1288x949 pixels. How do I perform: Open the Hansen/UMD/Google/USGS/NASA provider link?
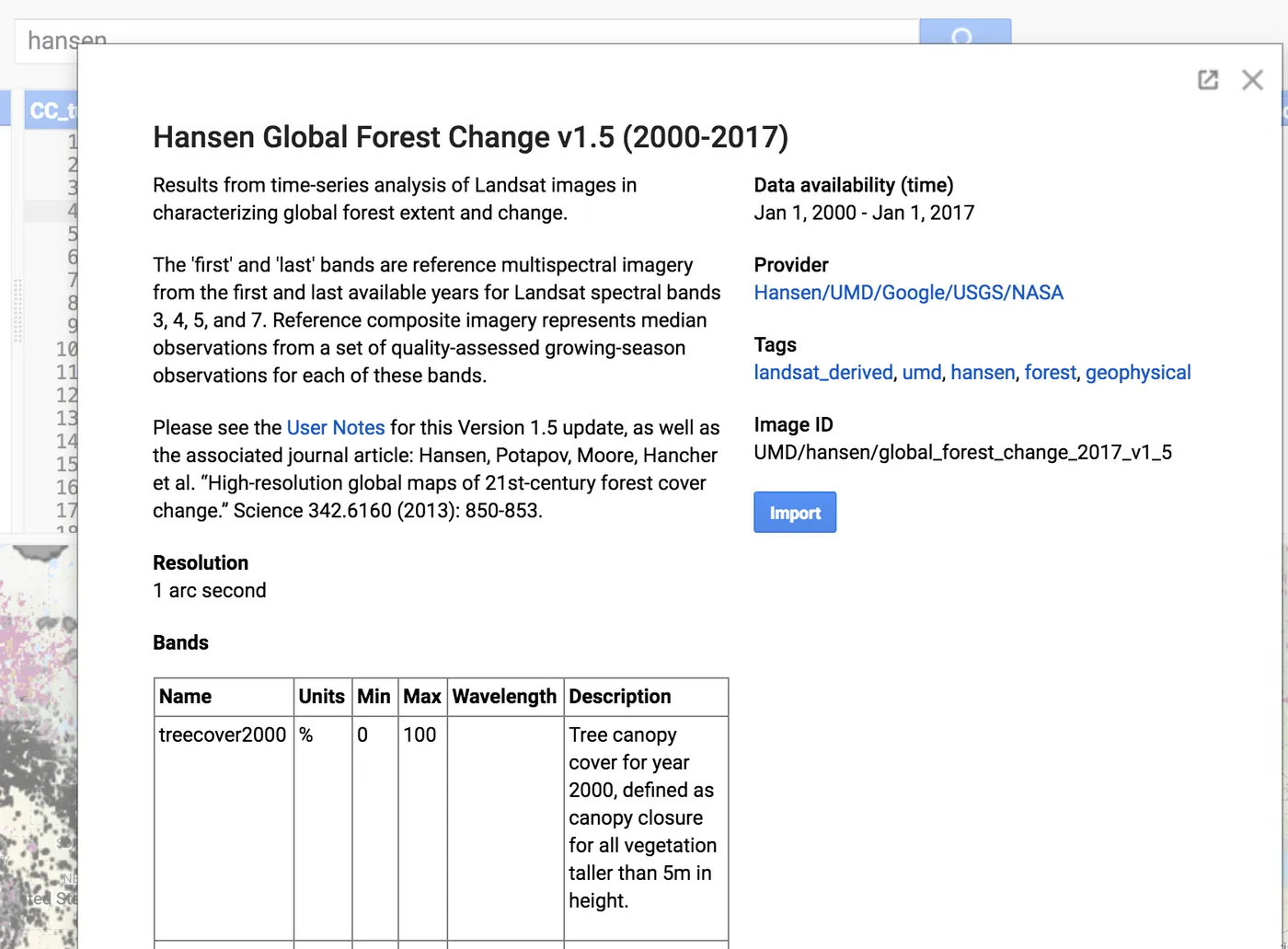(x=909, y=293)
